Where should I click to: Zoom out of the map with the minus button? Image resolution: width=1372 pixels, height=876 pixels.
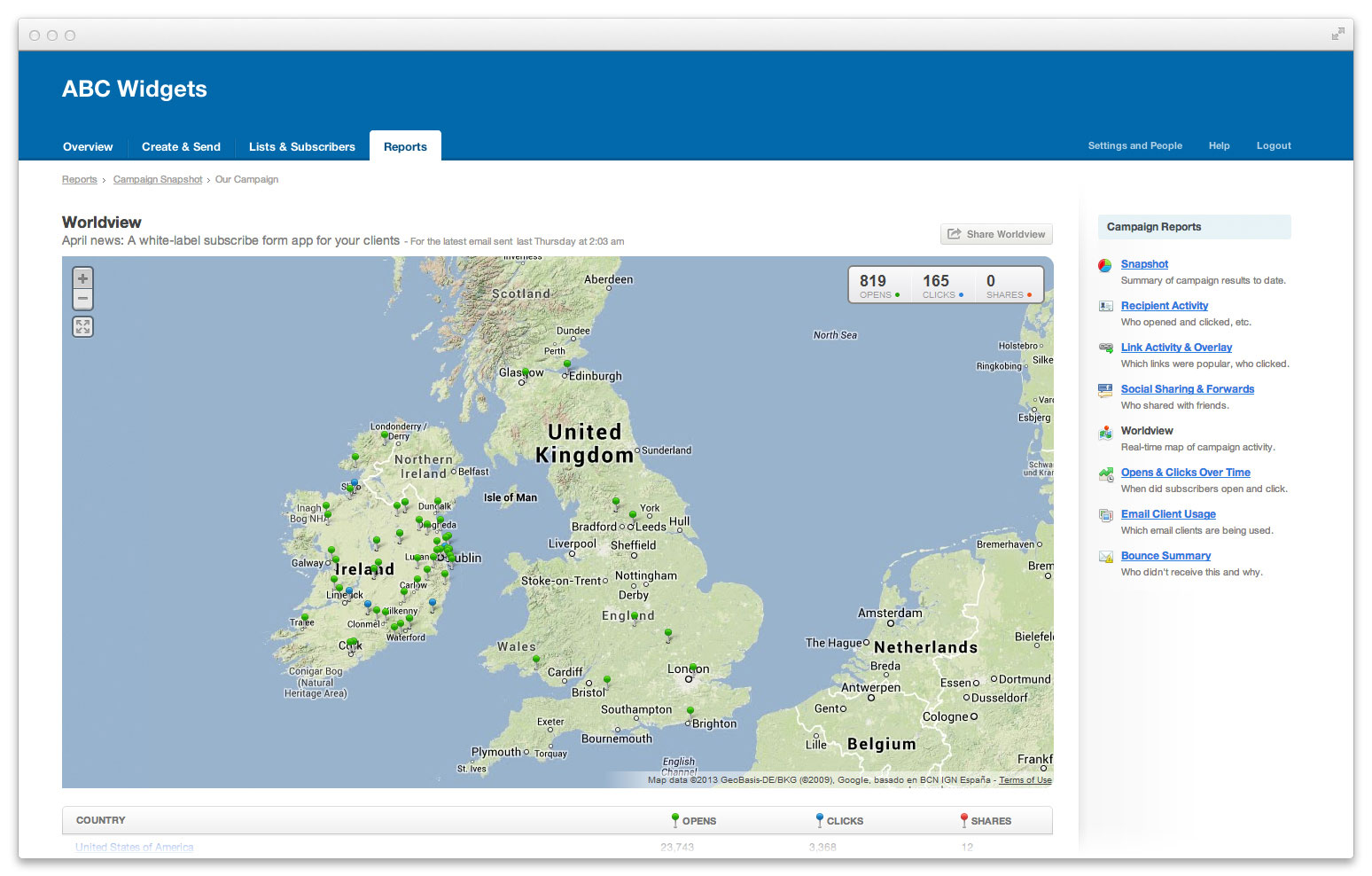click(82, 300)
